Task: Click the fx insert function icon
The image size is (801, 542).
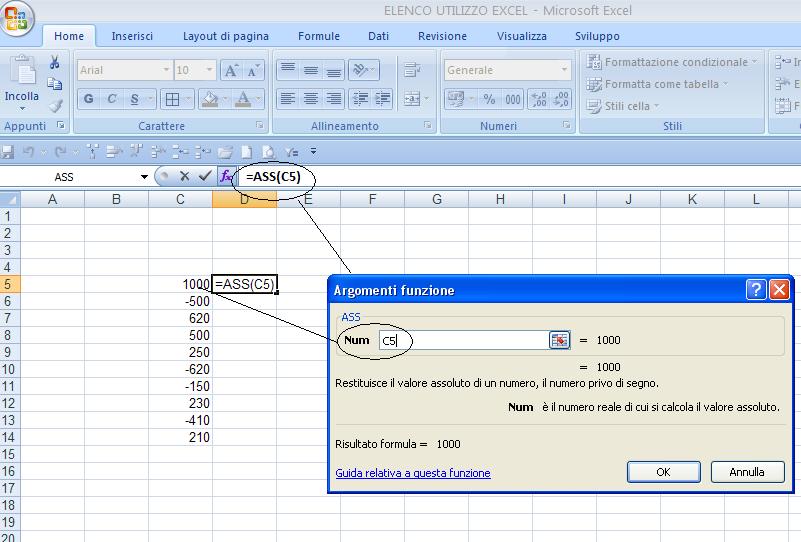Action: (x=226, y=177)
